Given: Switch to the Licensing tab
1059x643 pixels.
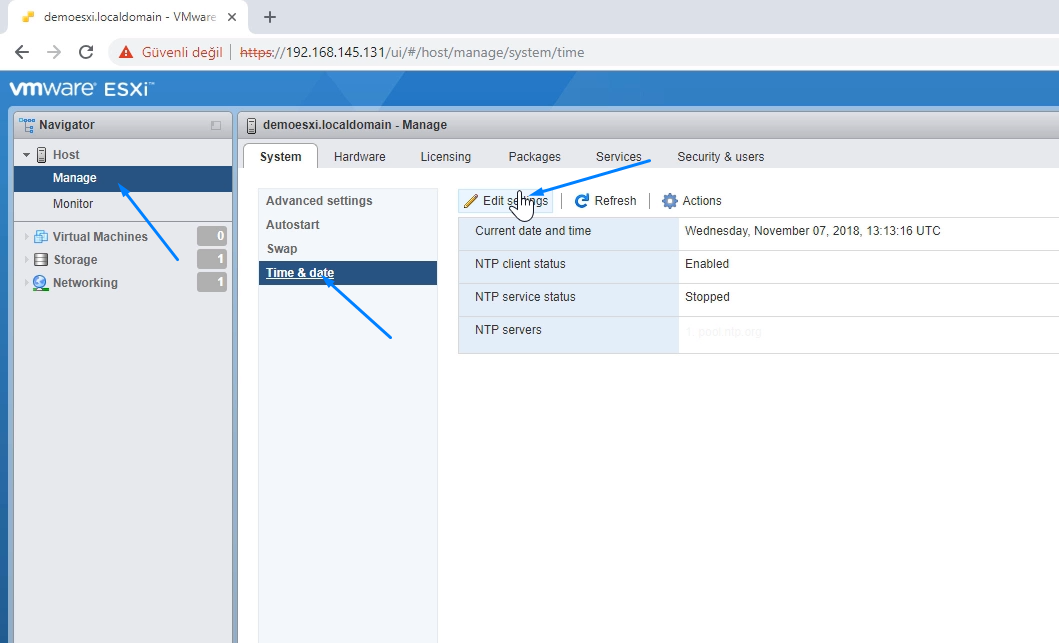Looking at the screenshot, I should (446, 157).
